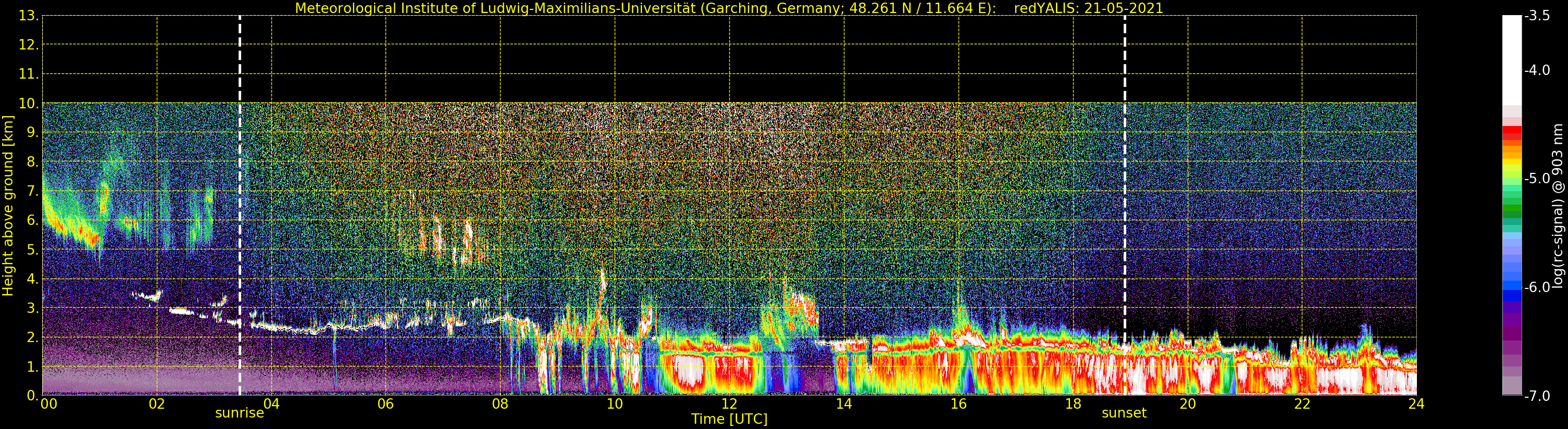
Task: Click height-axis tick label '13.'
Action: 29,16
